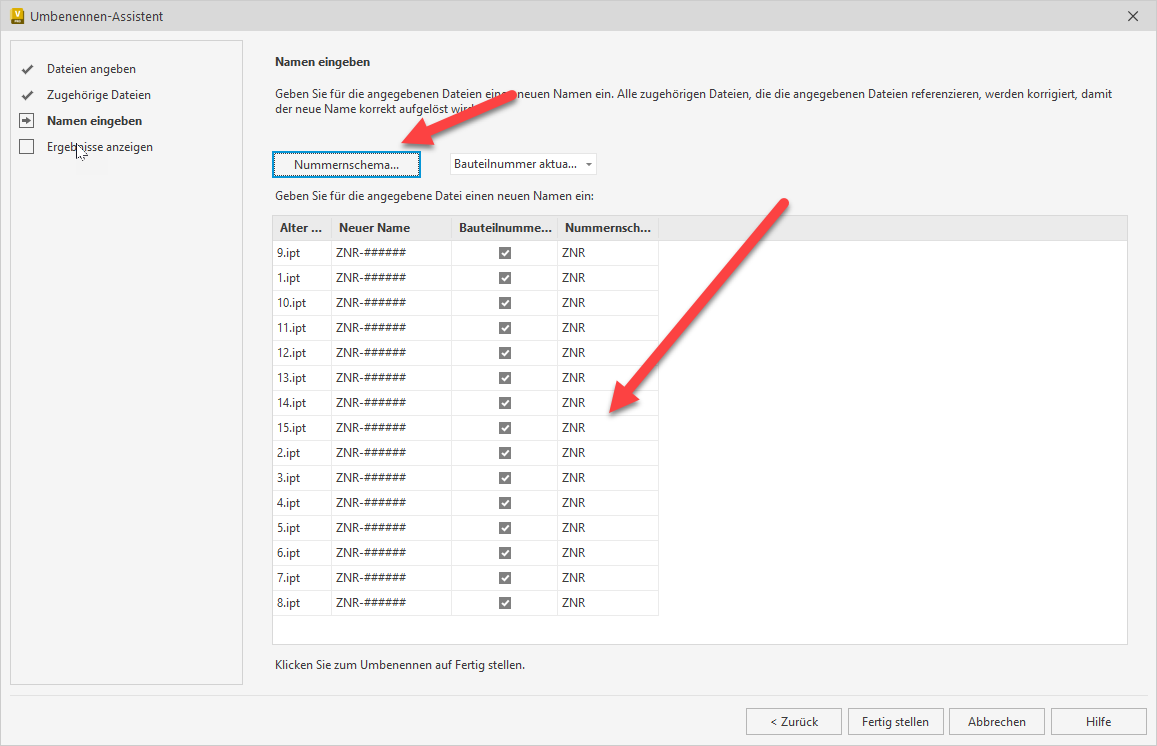1157x746 pixels.
Task: Sort by Neuer Name column header
Action: [x=390, y=228]
